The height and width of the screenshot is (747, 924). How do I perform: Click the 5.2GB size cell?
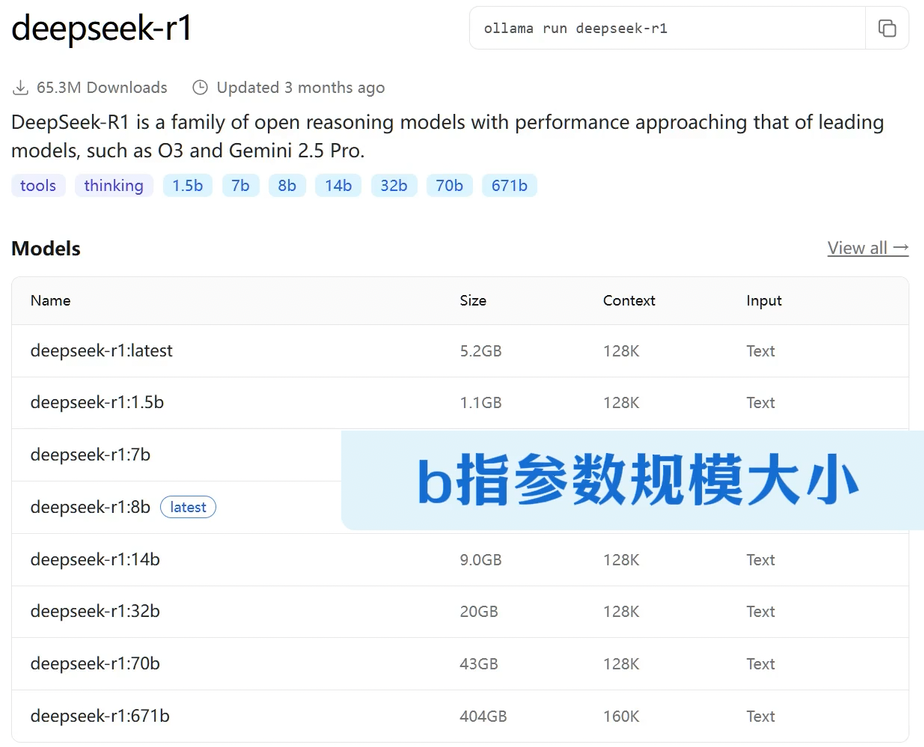481,351
